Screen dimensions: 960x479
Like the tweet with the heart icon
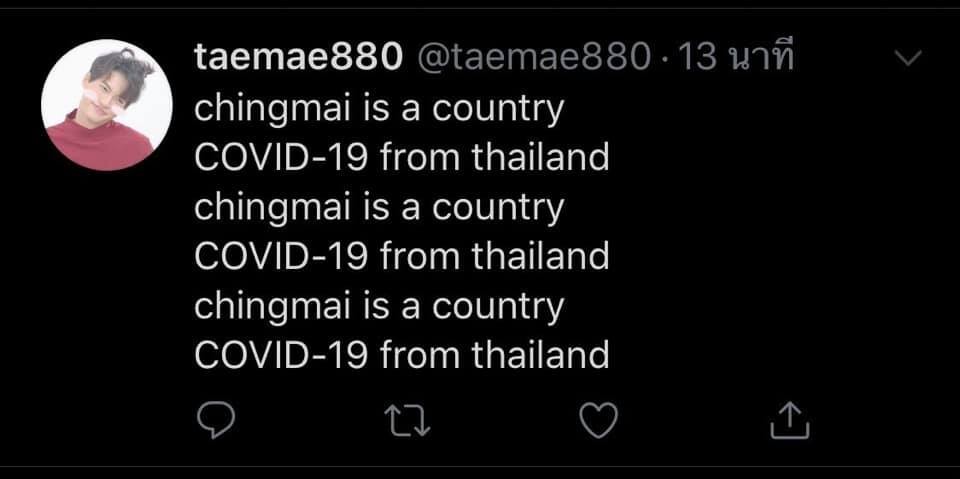click(598, 422)
